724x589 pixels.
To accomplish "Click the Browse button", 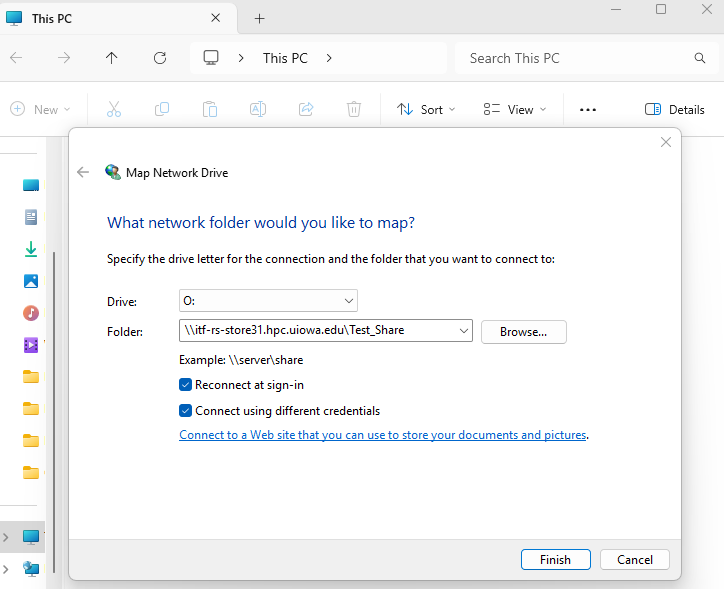I will pyautogui.click(x=523, y=331).
